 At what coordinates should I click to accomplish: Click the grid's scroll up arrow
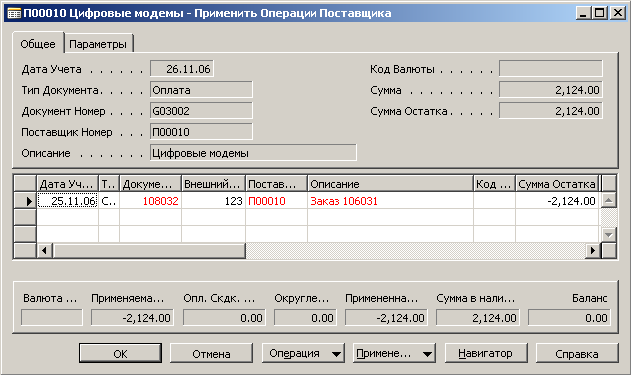point(608,200)
